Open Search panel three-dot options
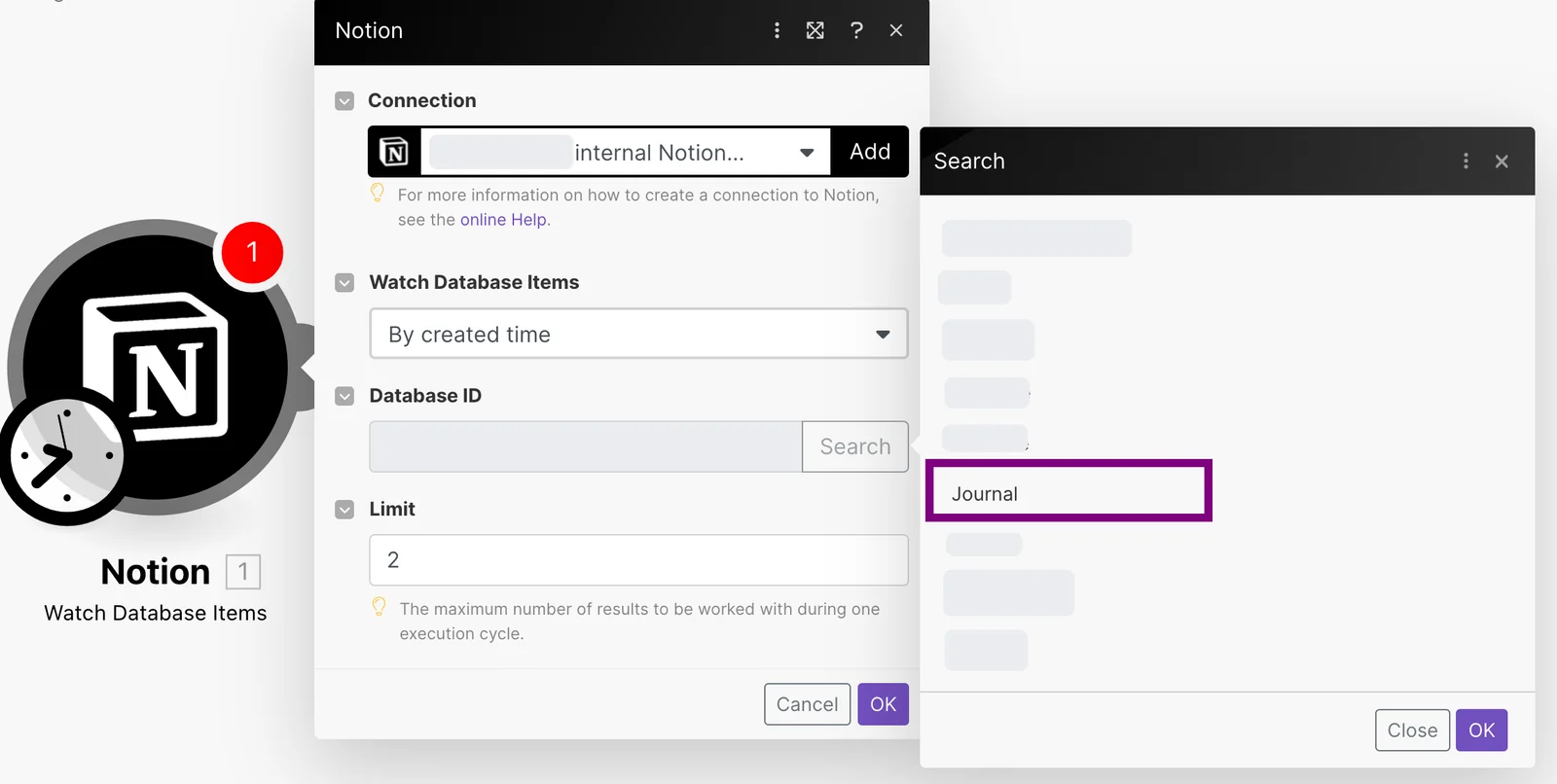 pos(1466,161)
